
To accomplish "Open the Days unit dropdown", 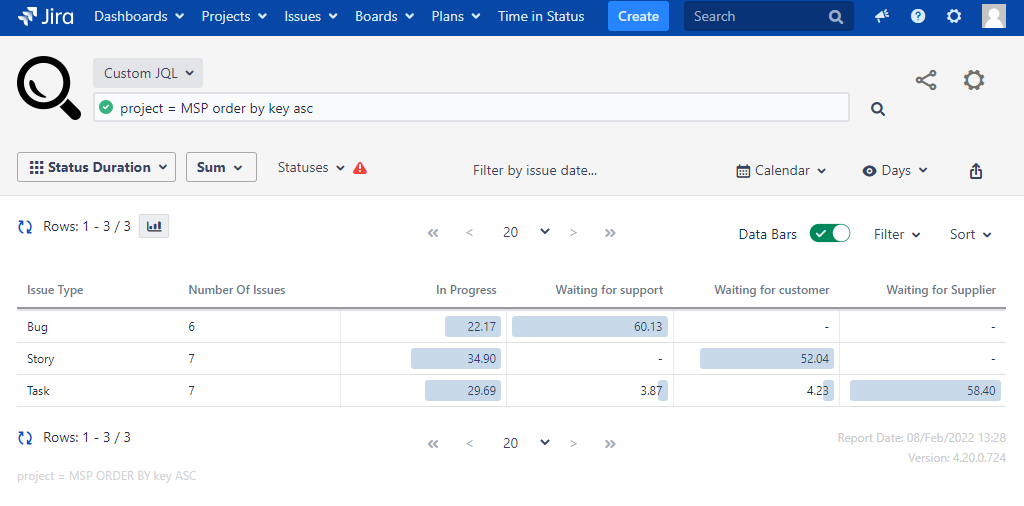I will 895,171.
